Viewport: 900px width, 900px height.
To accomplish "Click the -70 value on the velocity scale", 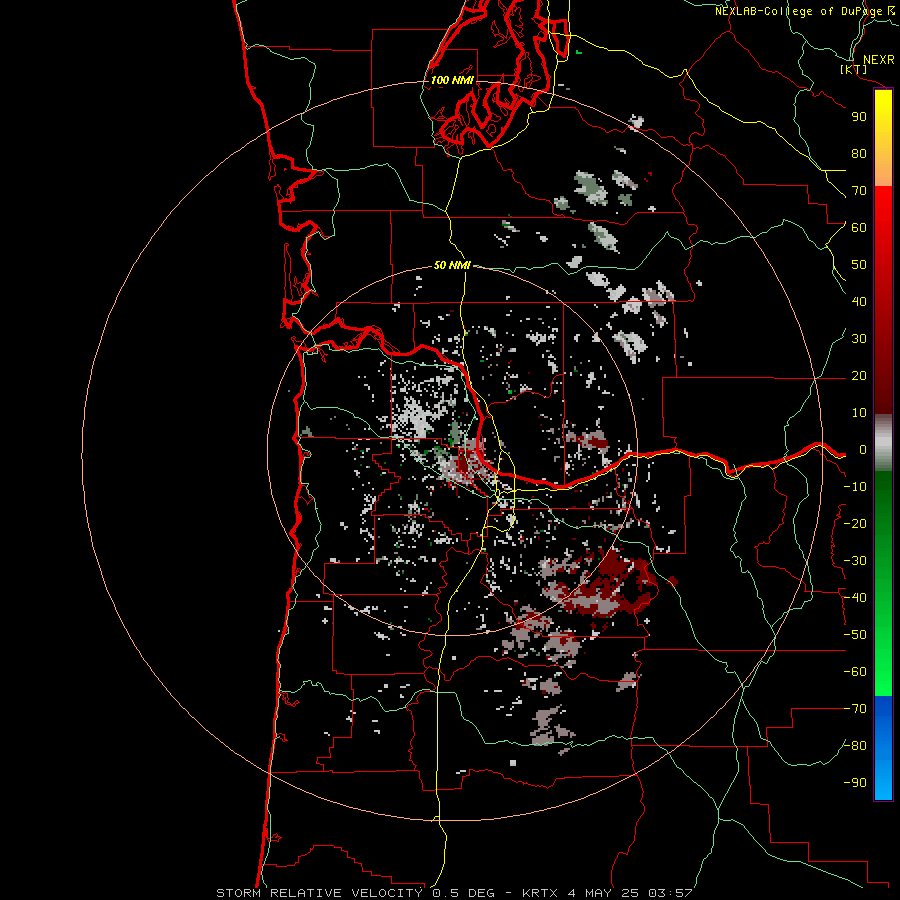I will (x=855, y=709).
